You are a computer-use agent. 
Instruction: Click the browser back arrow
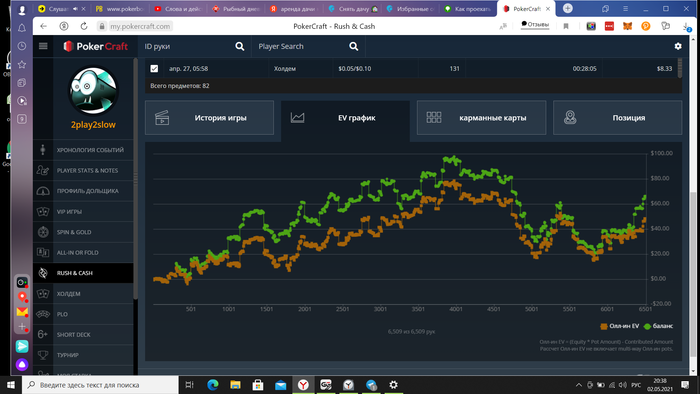(x=43, y=26)
